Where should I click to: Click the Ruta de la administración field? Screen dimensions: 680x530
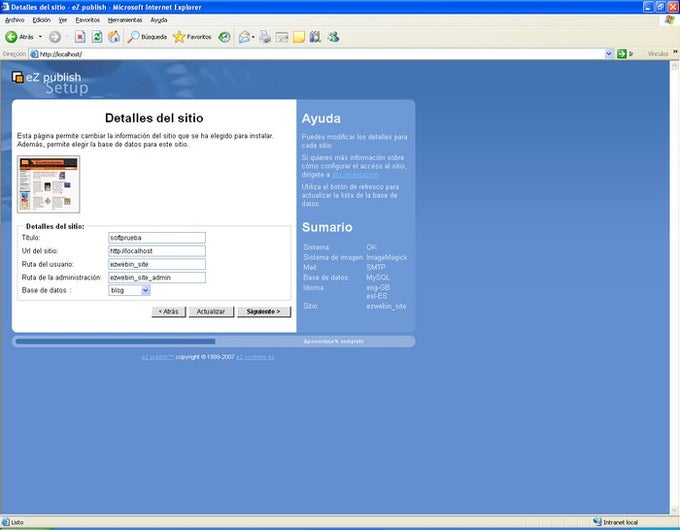[157, 278]
